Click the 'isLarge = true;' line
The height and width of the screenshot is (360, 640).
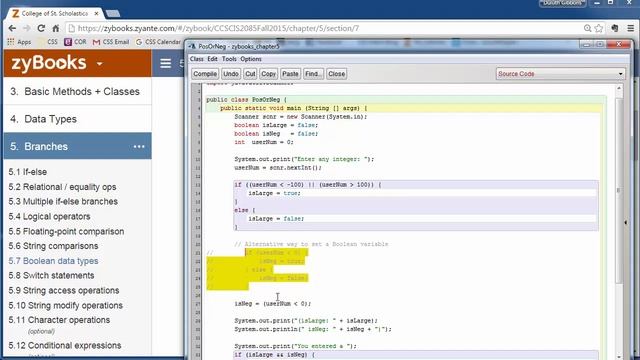point(274,193)
